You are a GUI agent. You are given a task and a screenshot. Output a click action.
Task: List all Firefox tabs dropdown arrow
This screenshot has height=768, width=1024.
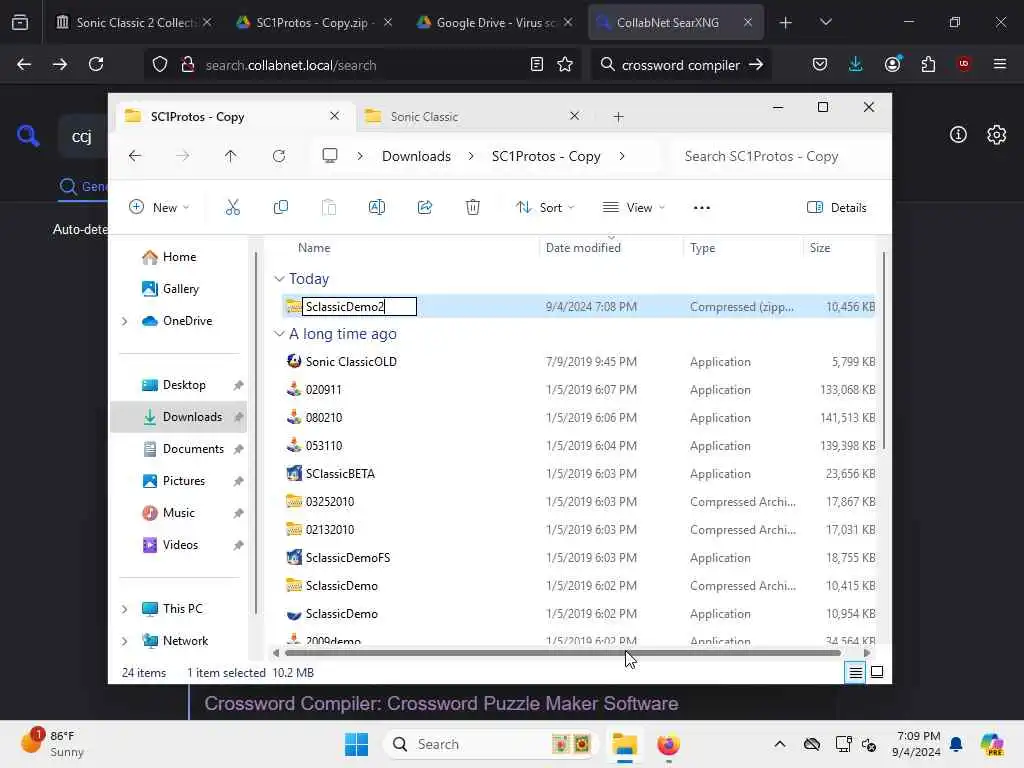[x=825, y=22]
